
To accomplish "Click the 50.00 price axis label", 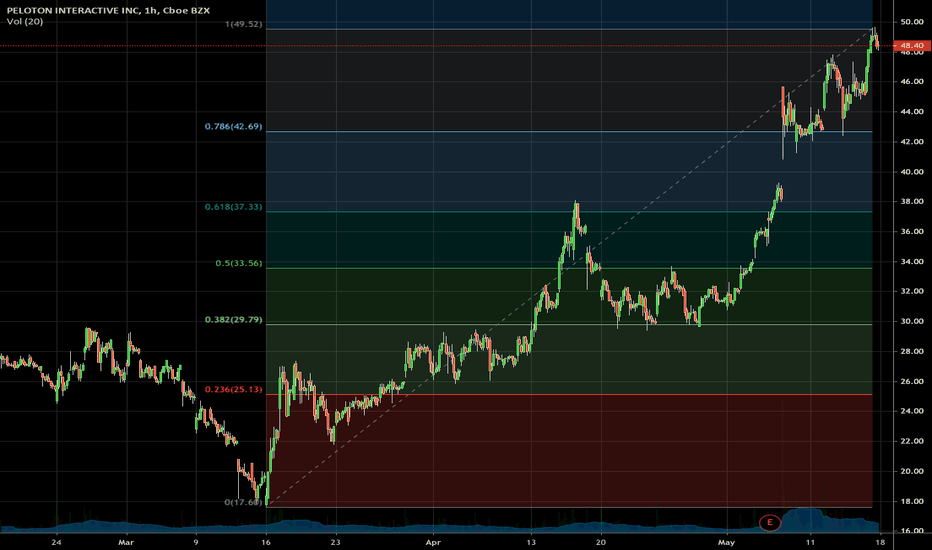I will pyautogui.click(x=912, y=22).
